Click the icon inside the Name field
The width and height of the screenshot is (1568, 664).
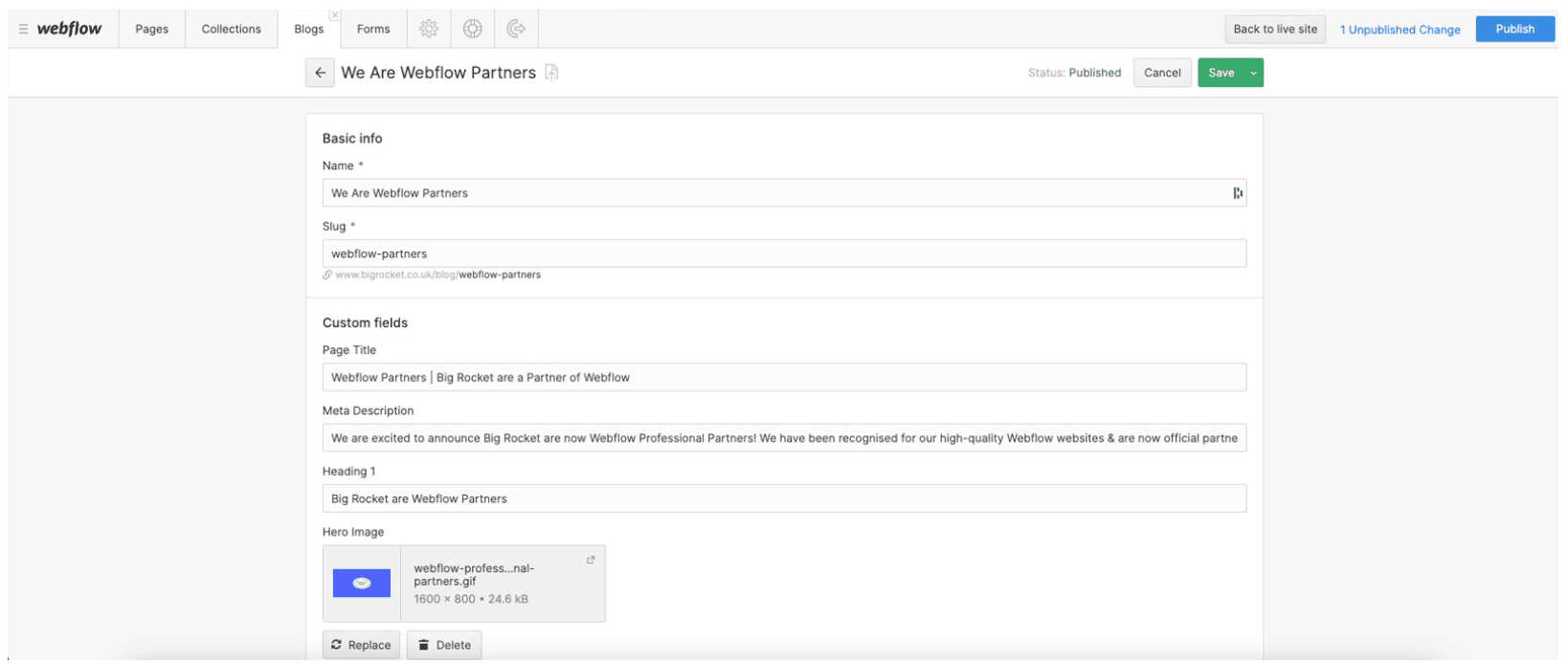tap(1237, 193)
